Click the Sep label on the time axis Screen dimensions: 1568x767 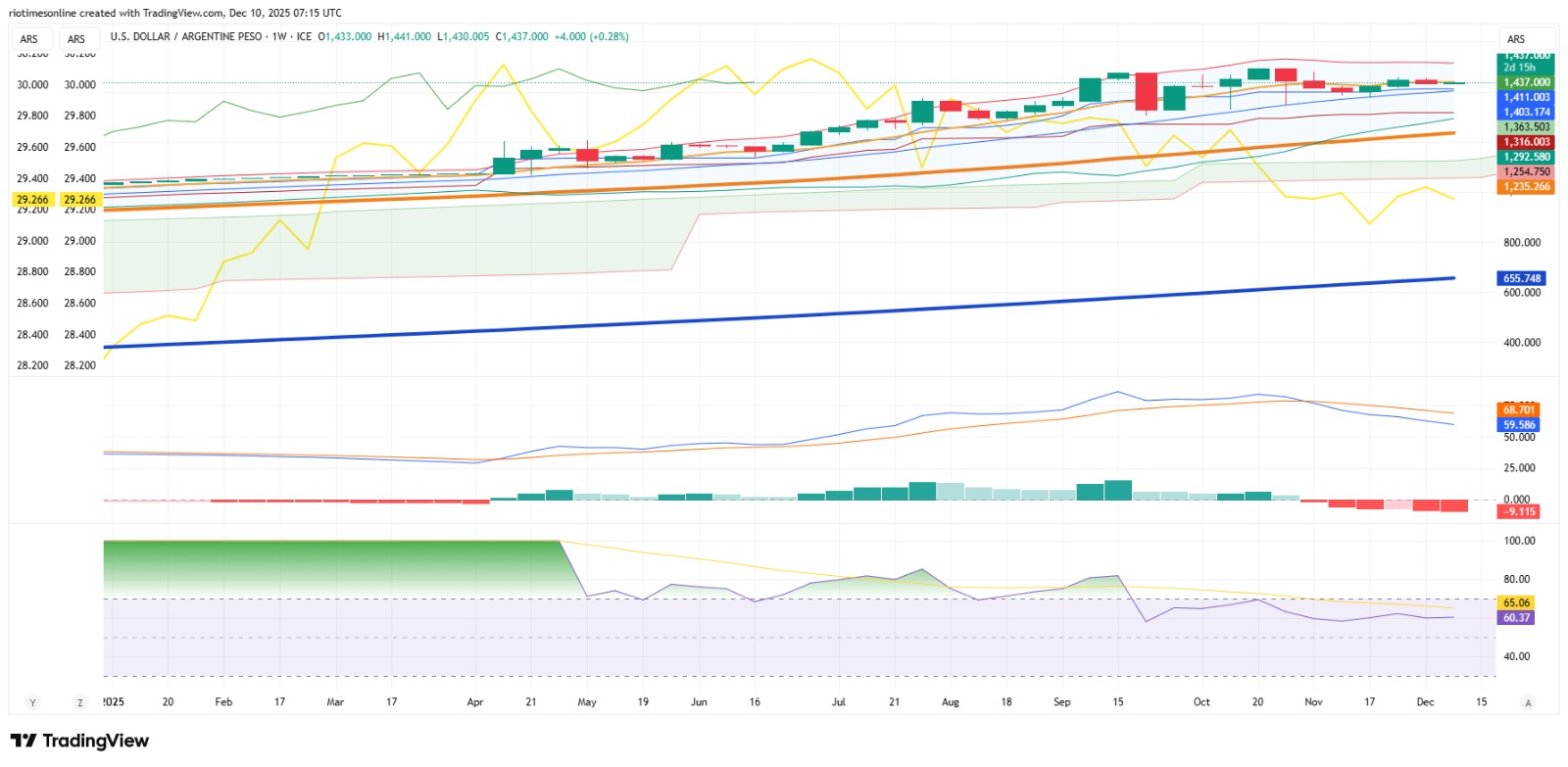pyautogui.click(x=1061, y=701)
